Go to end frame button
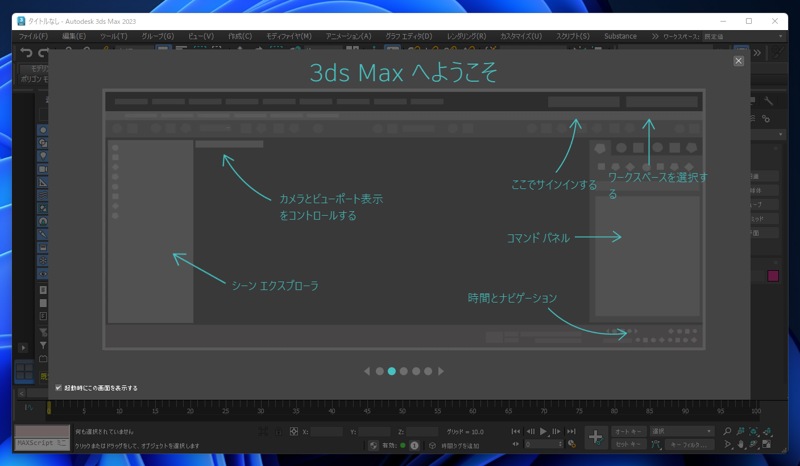800x466 pixels. (571, 432)
